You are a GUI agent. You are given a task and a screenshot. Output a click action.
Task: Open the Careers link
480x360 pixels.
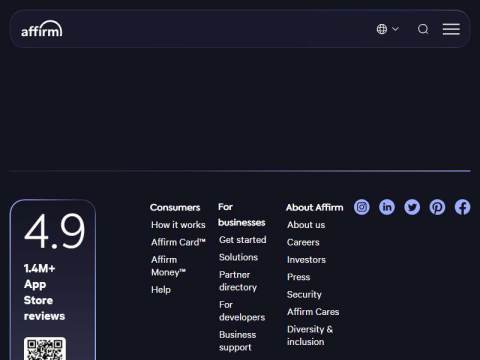pyautogui.click(x=303, y=242)
